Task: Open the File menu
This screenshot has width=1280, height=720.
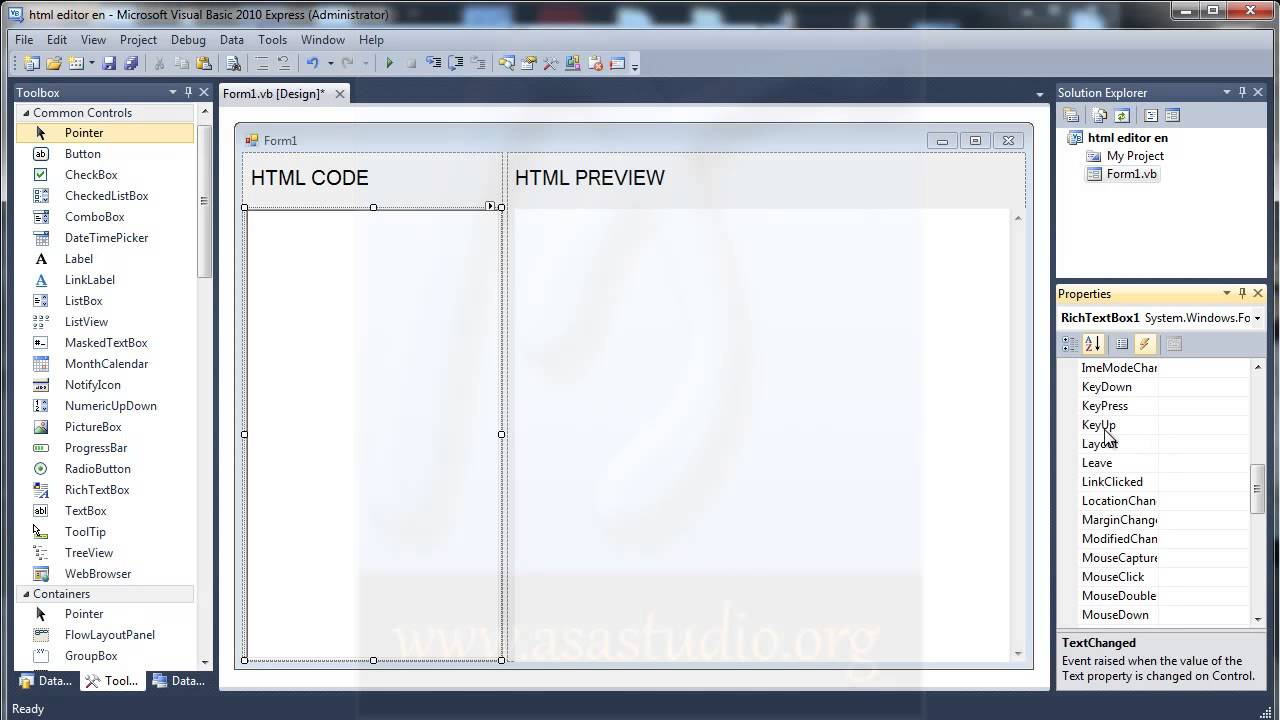Action: (x=24, y=40)
